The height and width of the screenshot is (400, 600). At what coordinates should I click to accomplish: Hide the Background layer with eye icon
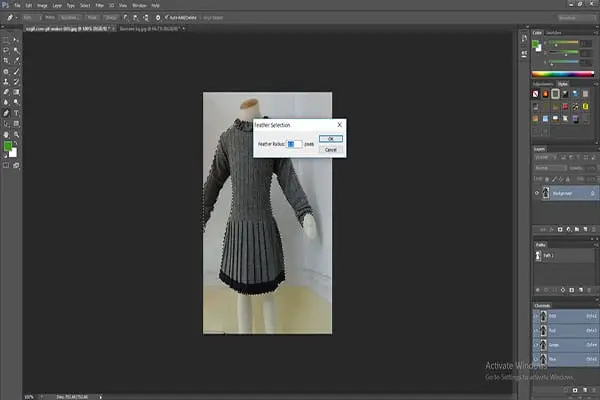pos(537,193)
